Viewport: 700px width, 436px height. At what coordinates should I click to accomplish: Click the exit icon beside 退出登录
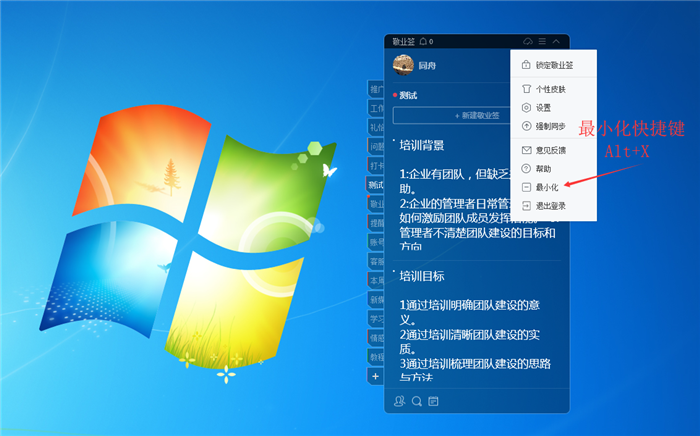[x=526, y=206]
